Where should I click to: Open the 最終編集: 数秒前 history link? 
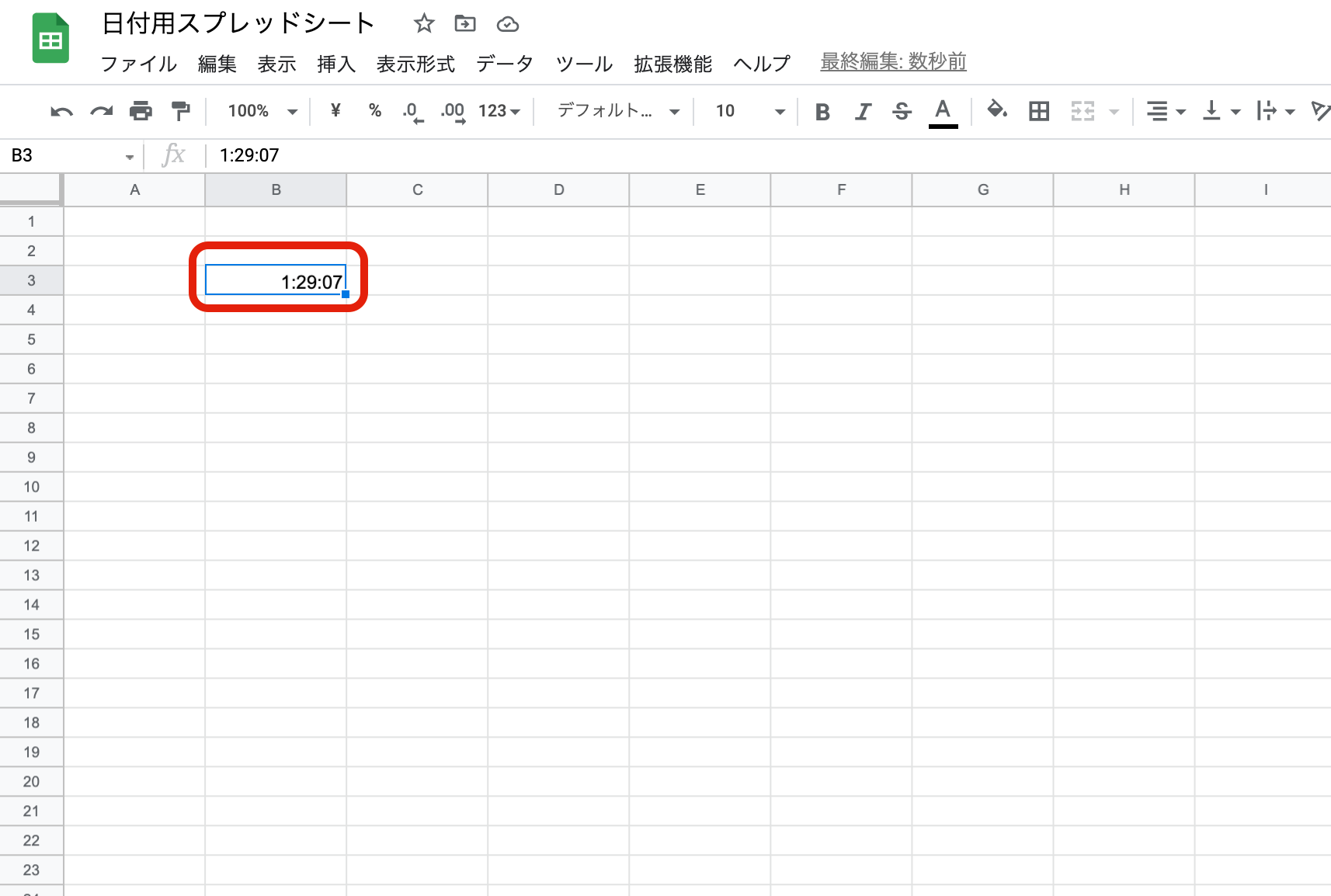point(893,61)
